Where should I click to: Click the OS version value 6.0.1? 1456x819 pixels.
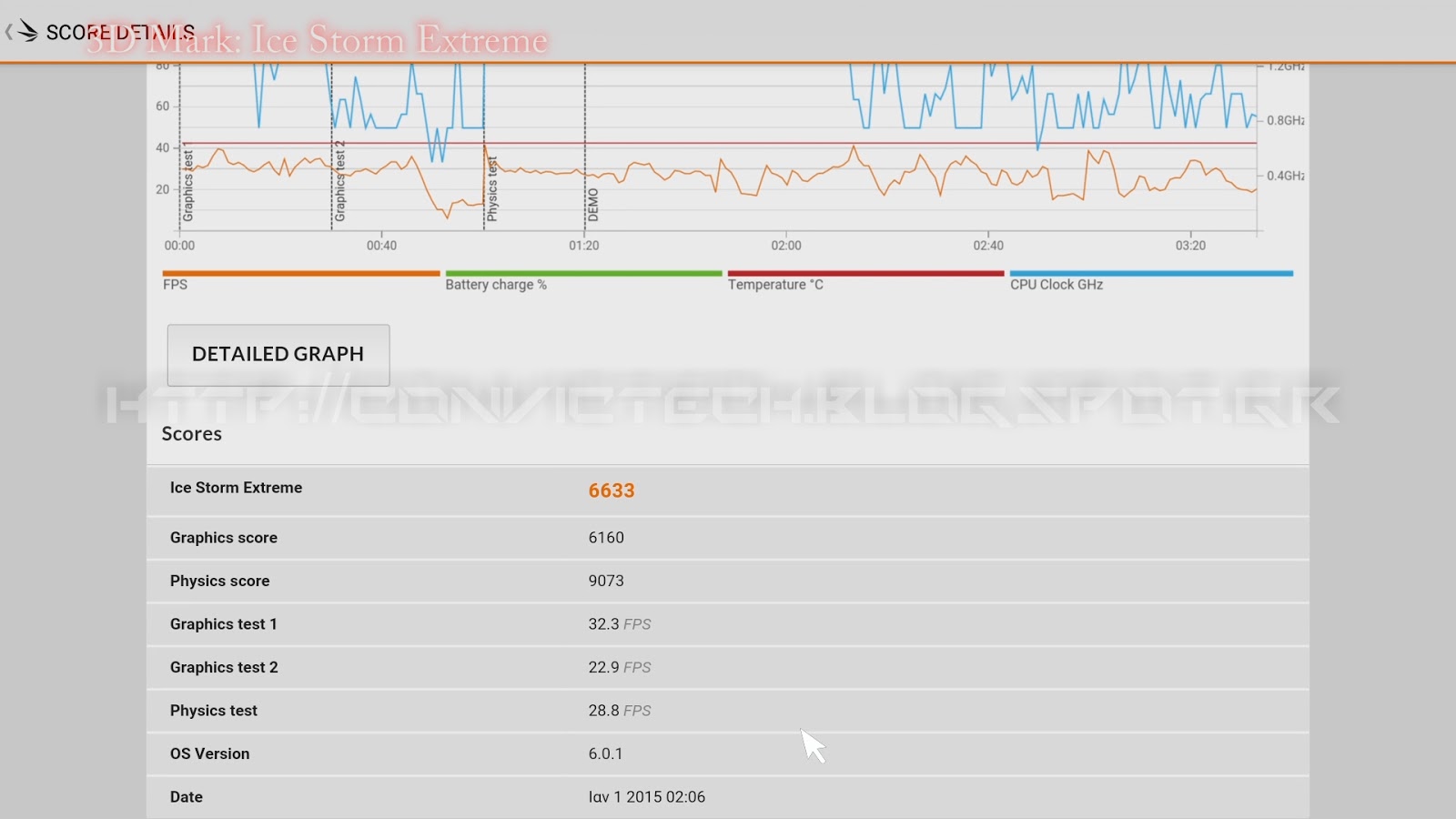(x=605, y=754)
